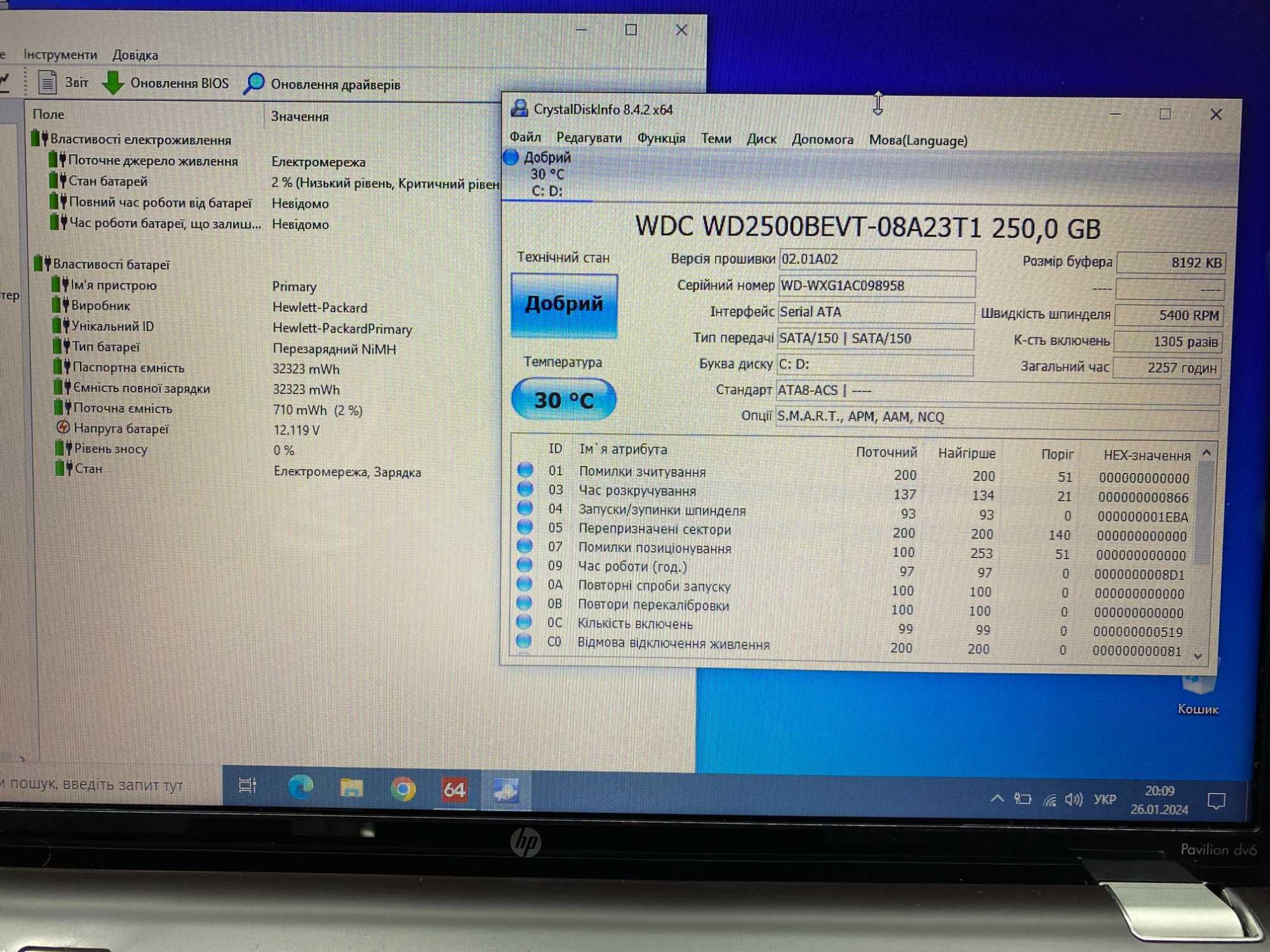Open the Редагувати menu

589,138
